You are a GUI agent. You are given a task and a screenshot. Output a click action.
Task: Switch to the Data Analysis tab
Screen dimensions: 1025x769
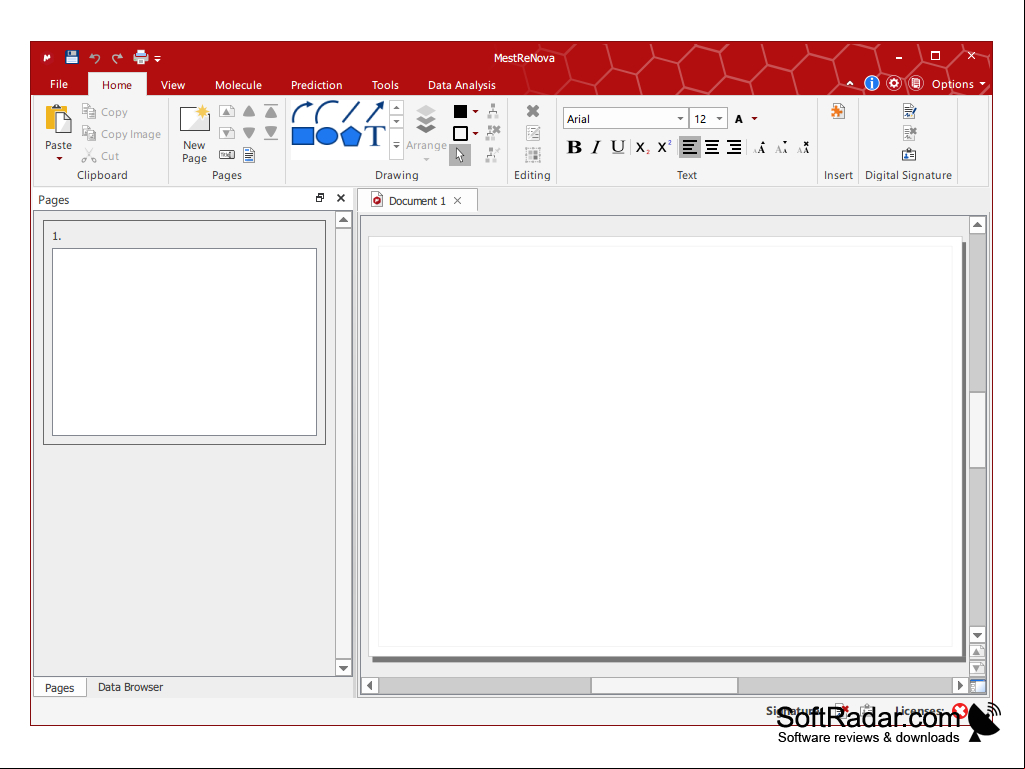point(462,85)
